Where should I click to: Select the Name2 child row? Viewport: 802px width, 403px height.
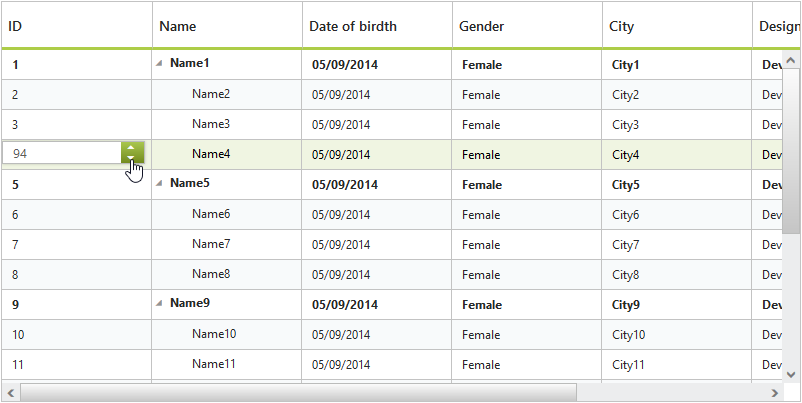(211, 94)
